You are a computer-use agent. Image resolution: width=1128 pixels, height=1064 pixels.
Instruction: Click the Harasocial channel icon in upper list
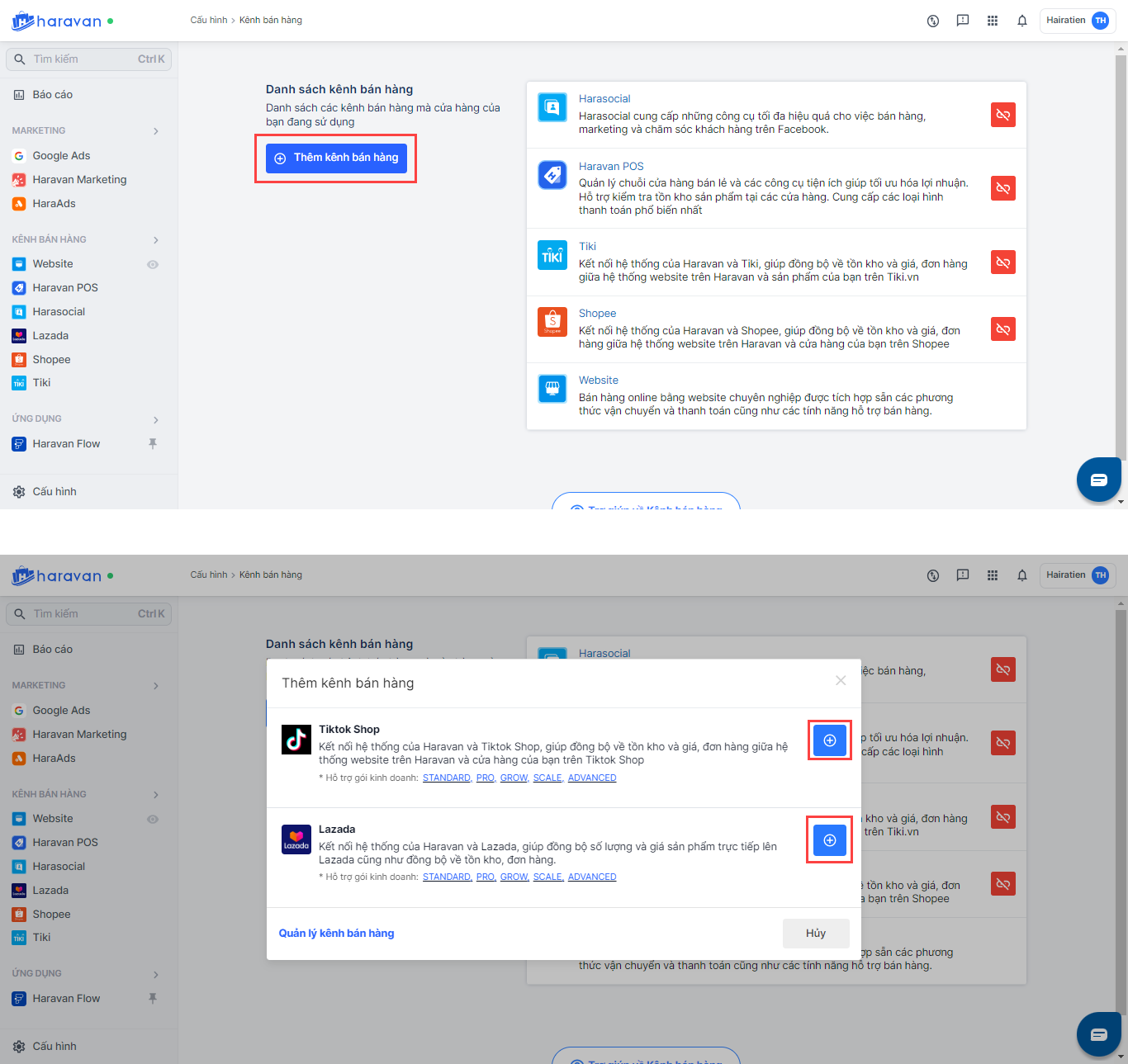coord(552,107)
